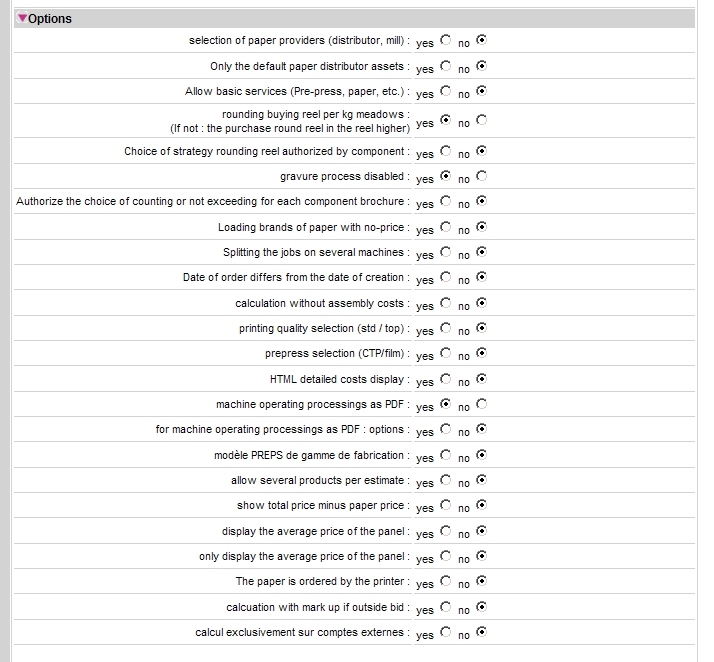This screenshot has height=662, width=714.
Task: Set machine operating processings as PDF to no
Action: click(482, 404)
